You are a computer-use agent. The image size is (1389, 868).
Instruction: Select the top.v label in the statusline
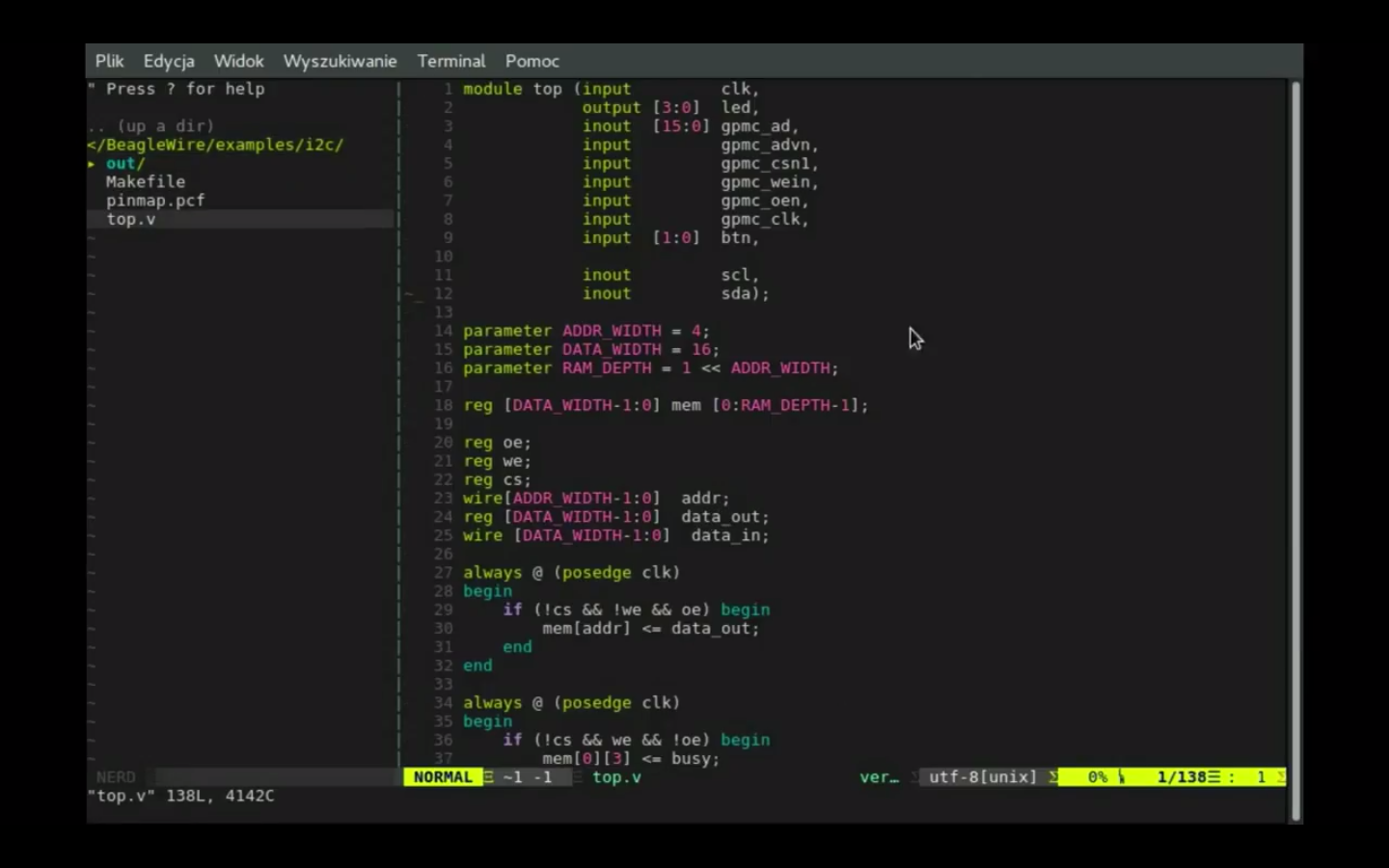(x=617, y=777)
